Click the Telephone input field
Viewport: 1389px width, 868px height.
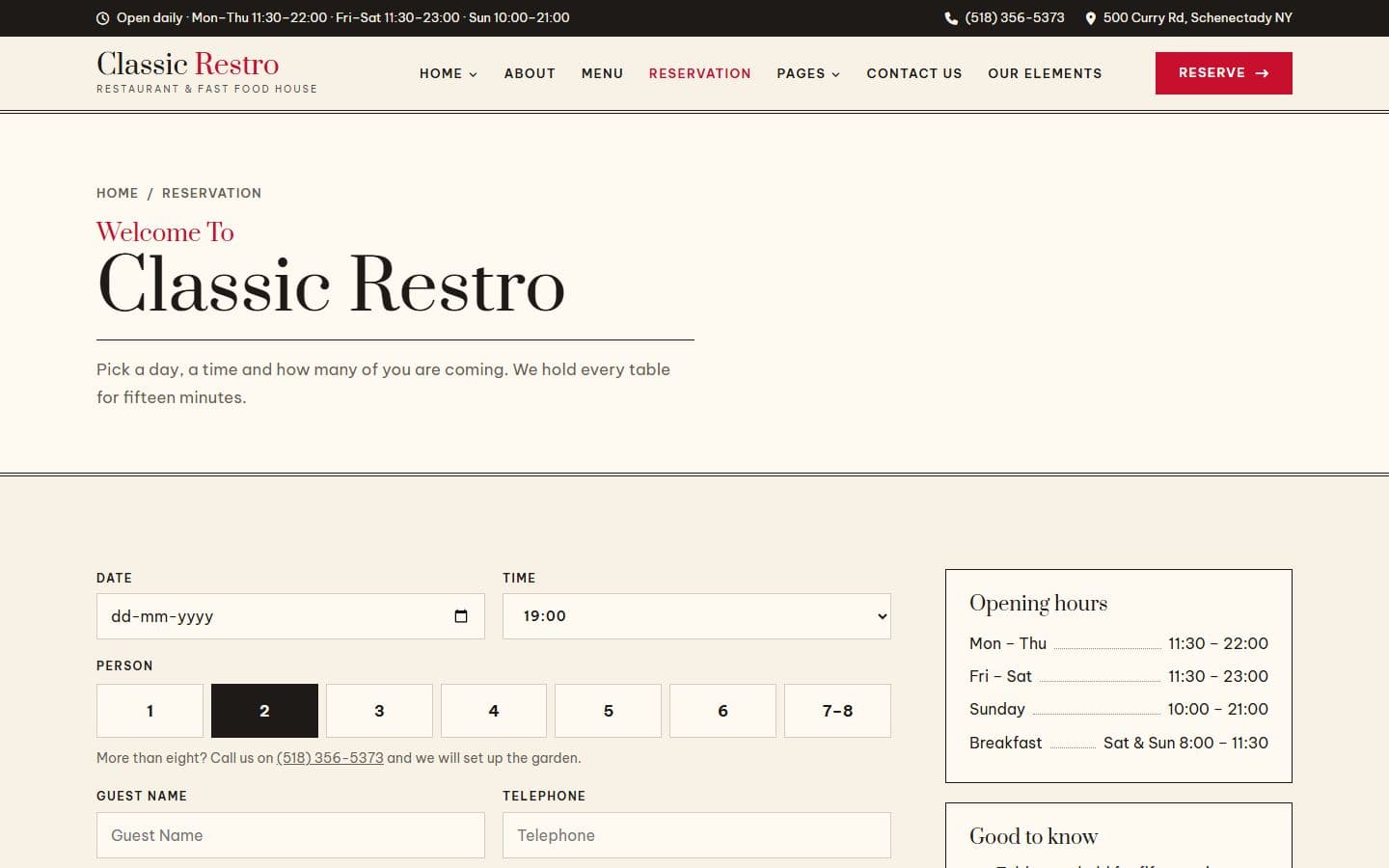point(696,835)
